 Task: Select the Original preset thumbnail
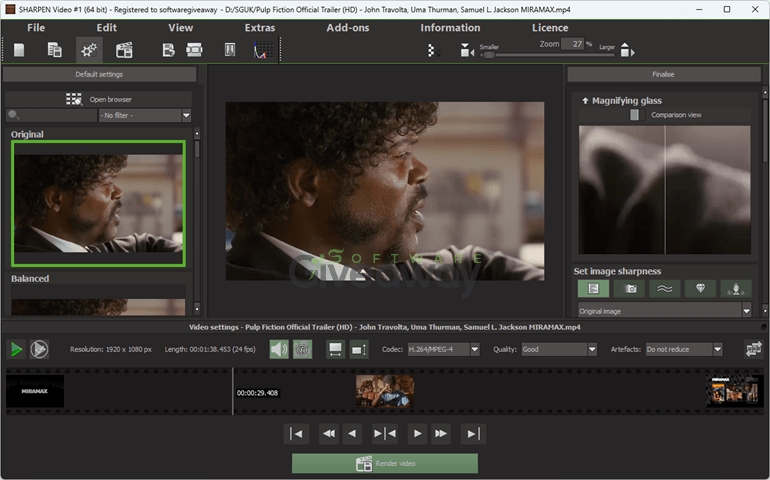pos(98,203)
